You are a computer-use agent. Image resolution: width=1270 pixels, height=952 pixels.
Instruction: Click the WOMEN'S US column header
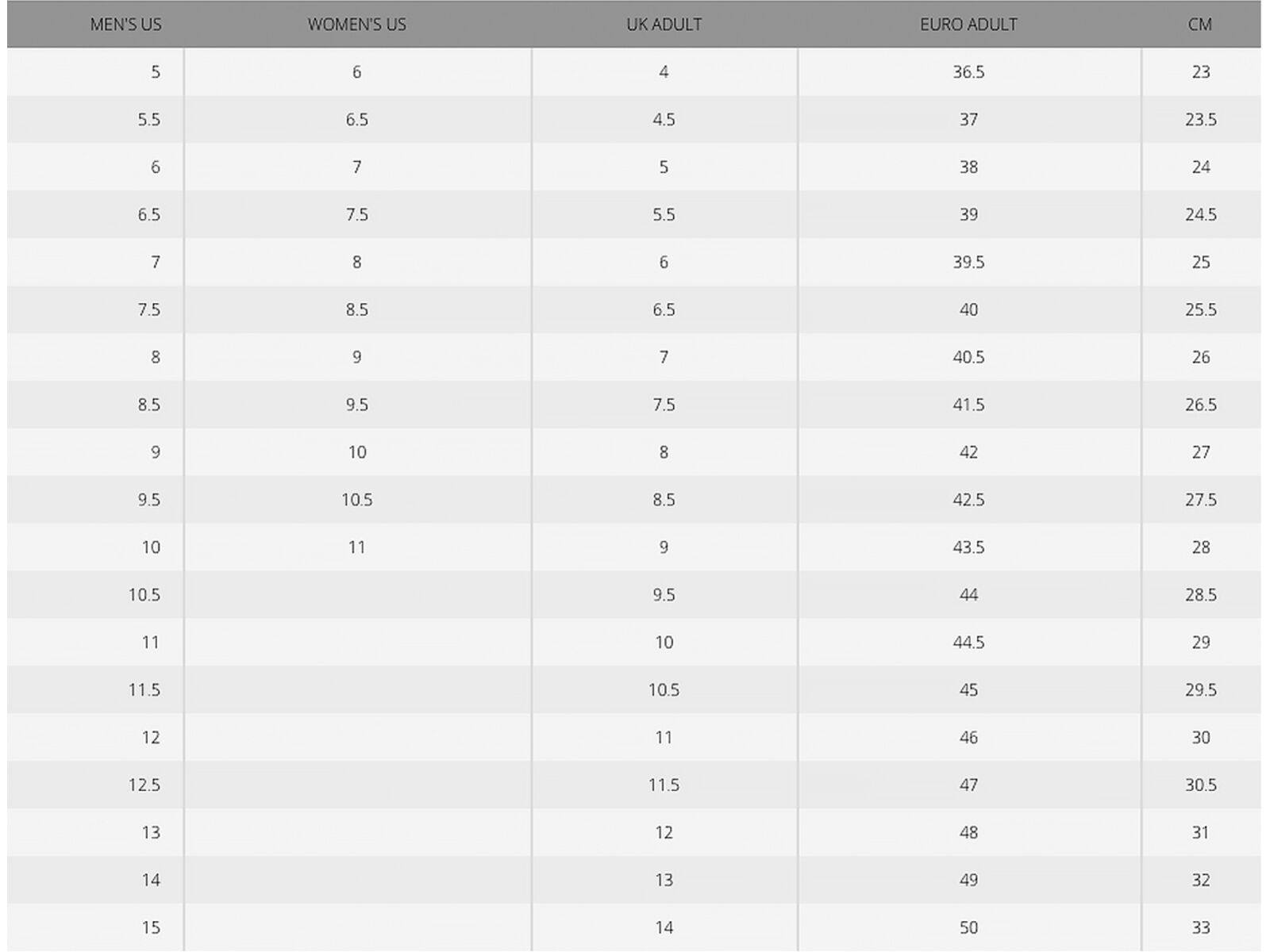click(x=357, y=25)
